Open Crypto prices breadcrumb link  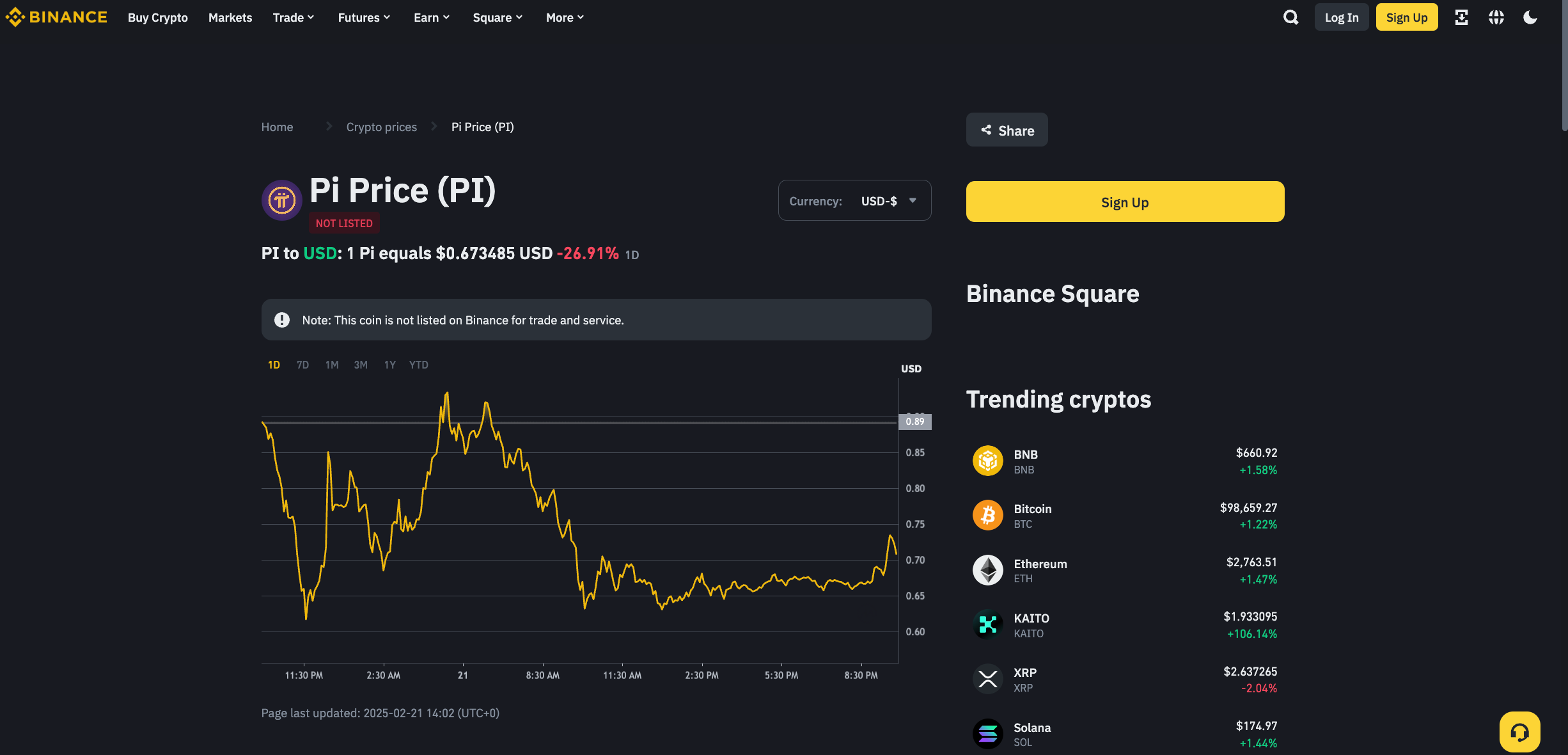(381, 127)
